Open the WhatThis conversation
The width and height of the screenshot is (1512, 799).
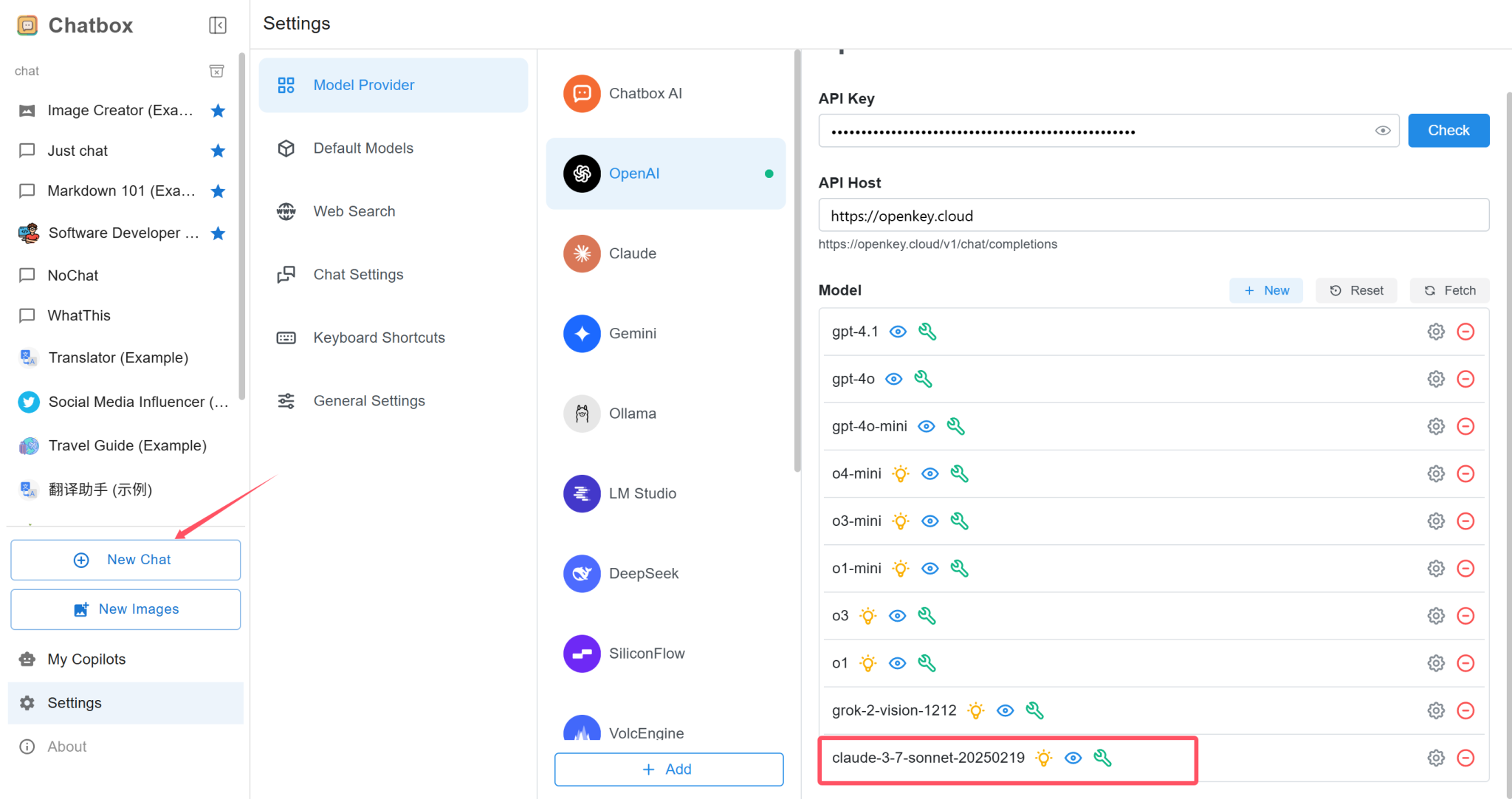coord(124,315)
